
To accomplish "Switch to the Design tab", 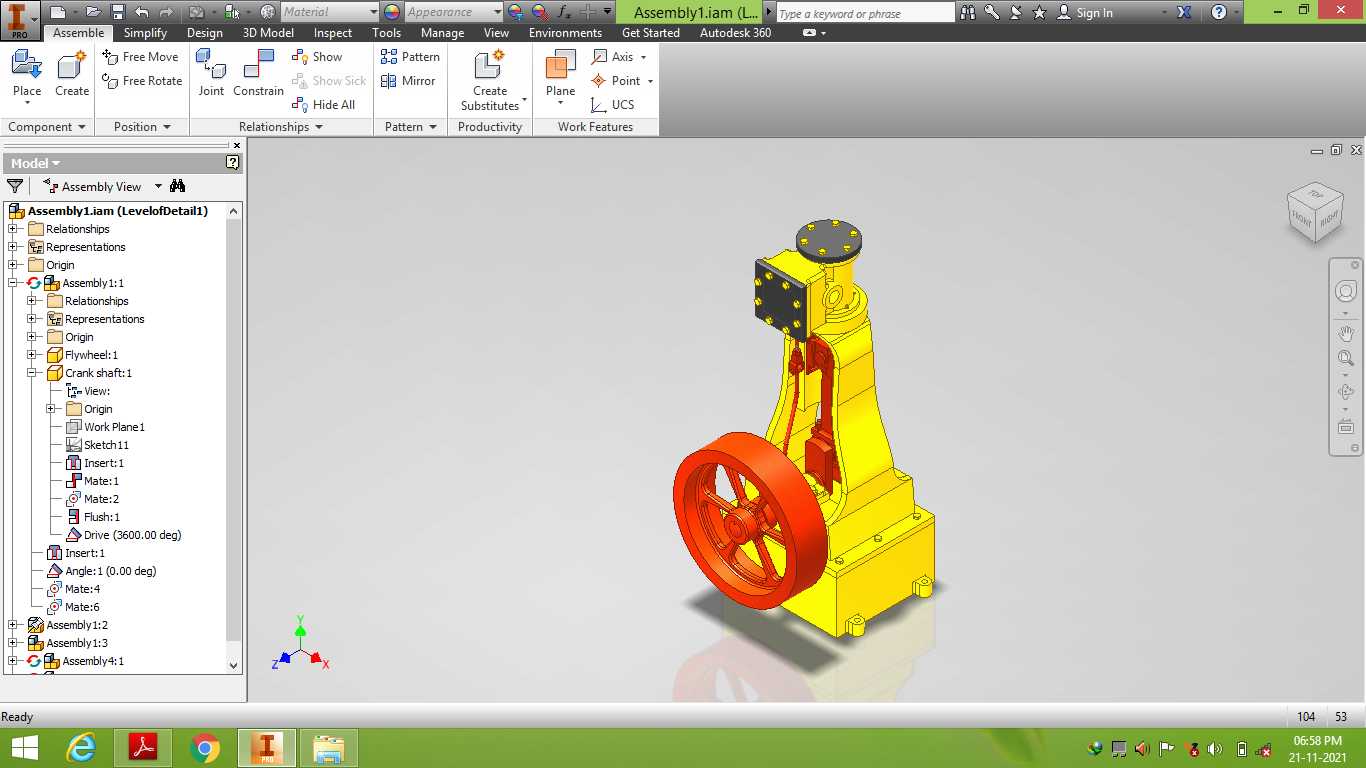I will tap(205, 33).
